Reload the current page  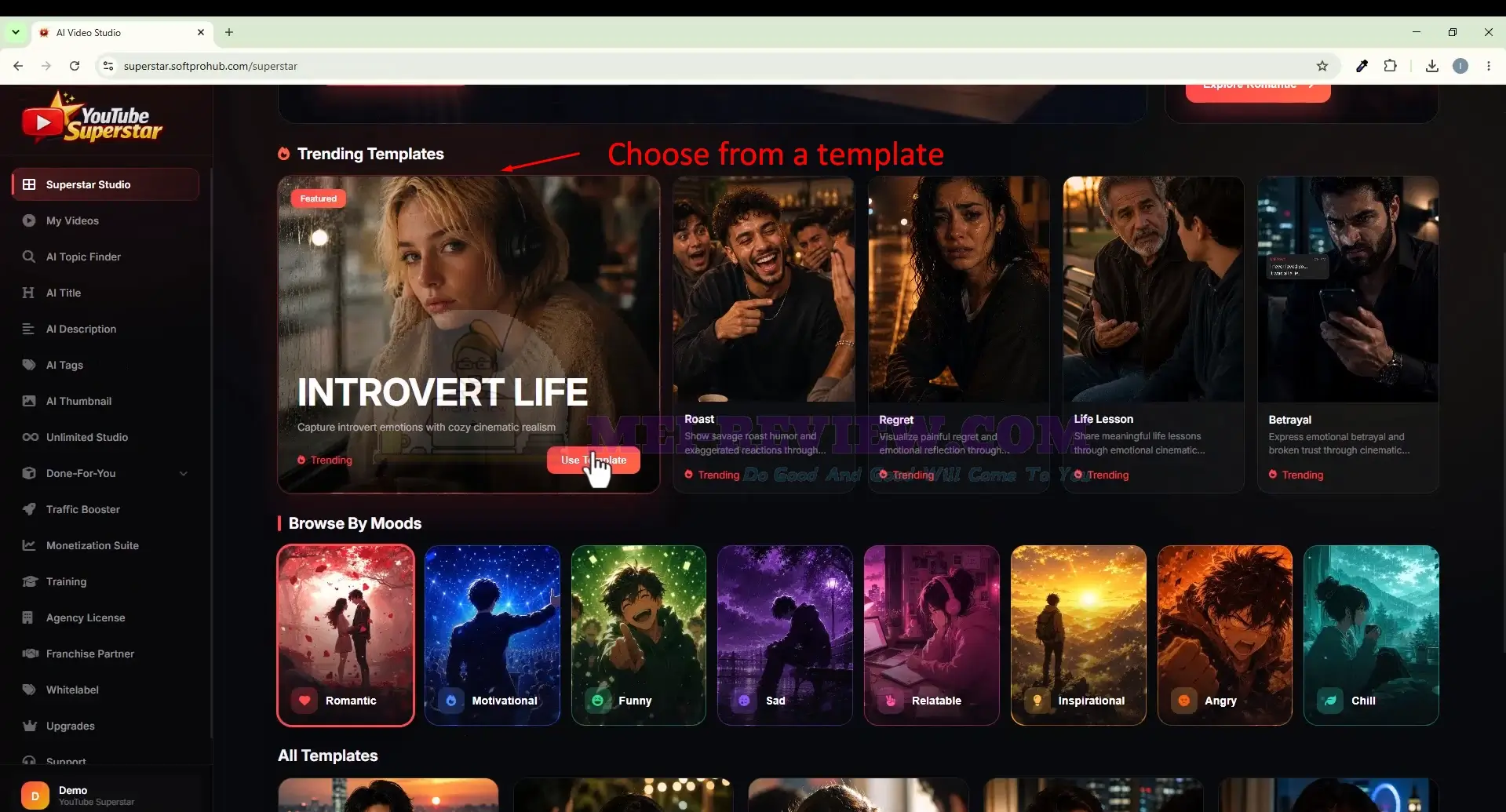click(75, 66)
